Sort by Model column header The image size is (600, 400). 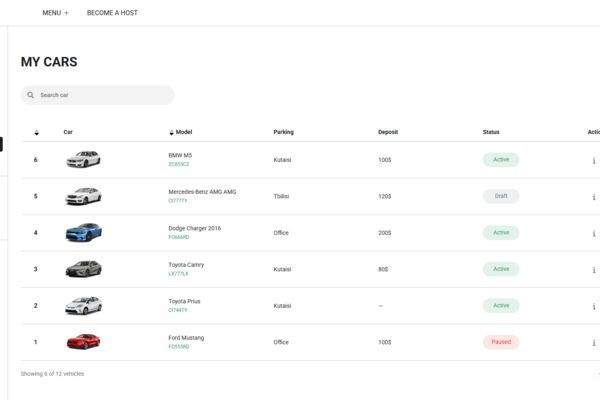(x=180, y=132)
